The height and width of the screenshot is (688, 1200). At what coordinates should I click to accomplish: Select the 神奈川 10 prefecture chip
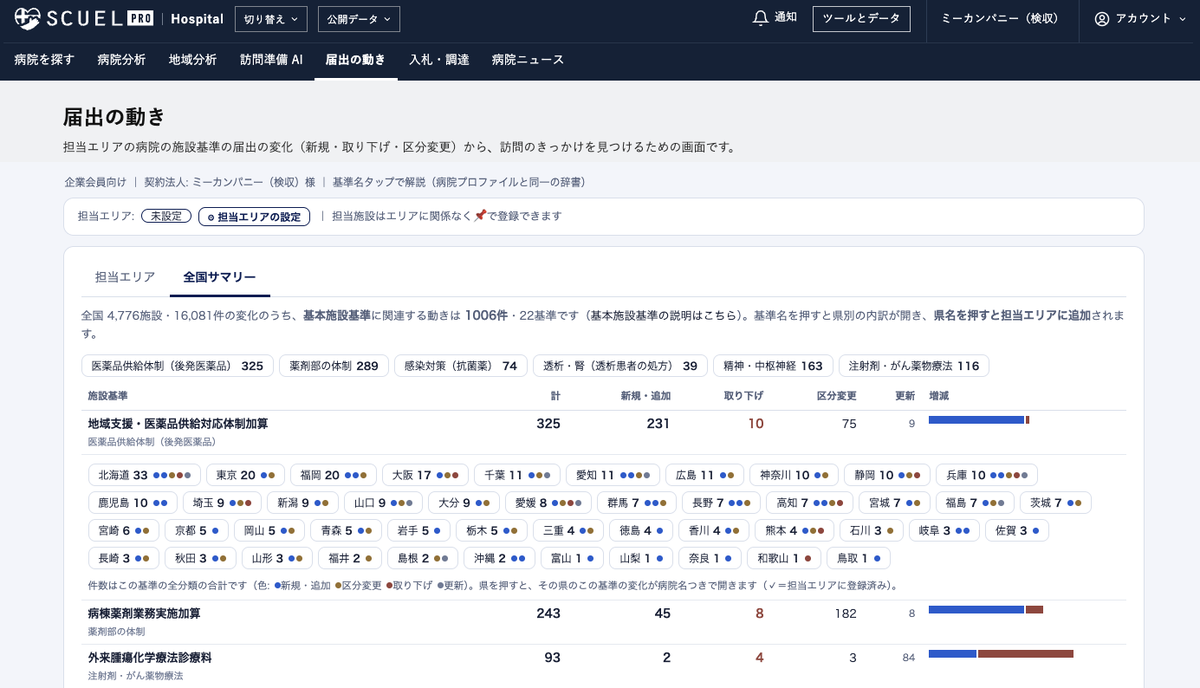tap(793, 475)
